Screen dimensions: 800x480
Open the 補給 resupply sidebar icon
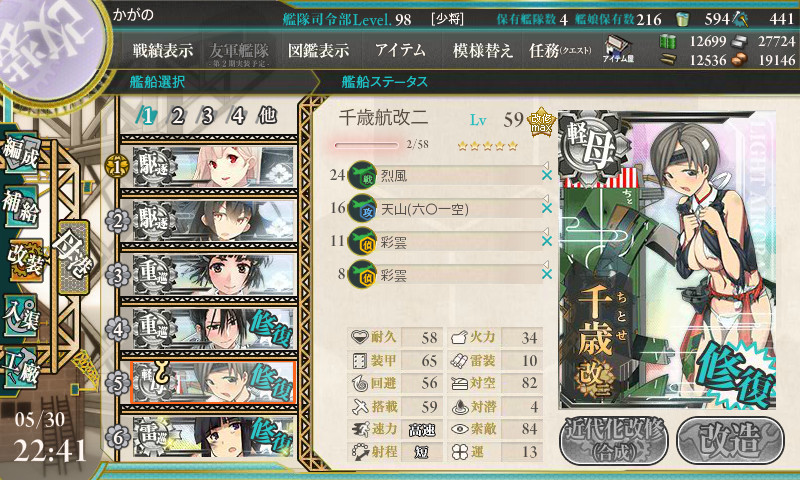point(21,206)
